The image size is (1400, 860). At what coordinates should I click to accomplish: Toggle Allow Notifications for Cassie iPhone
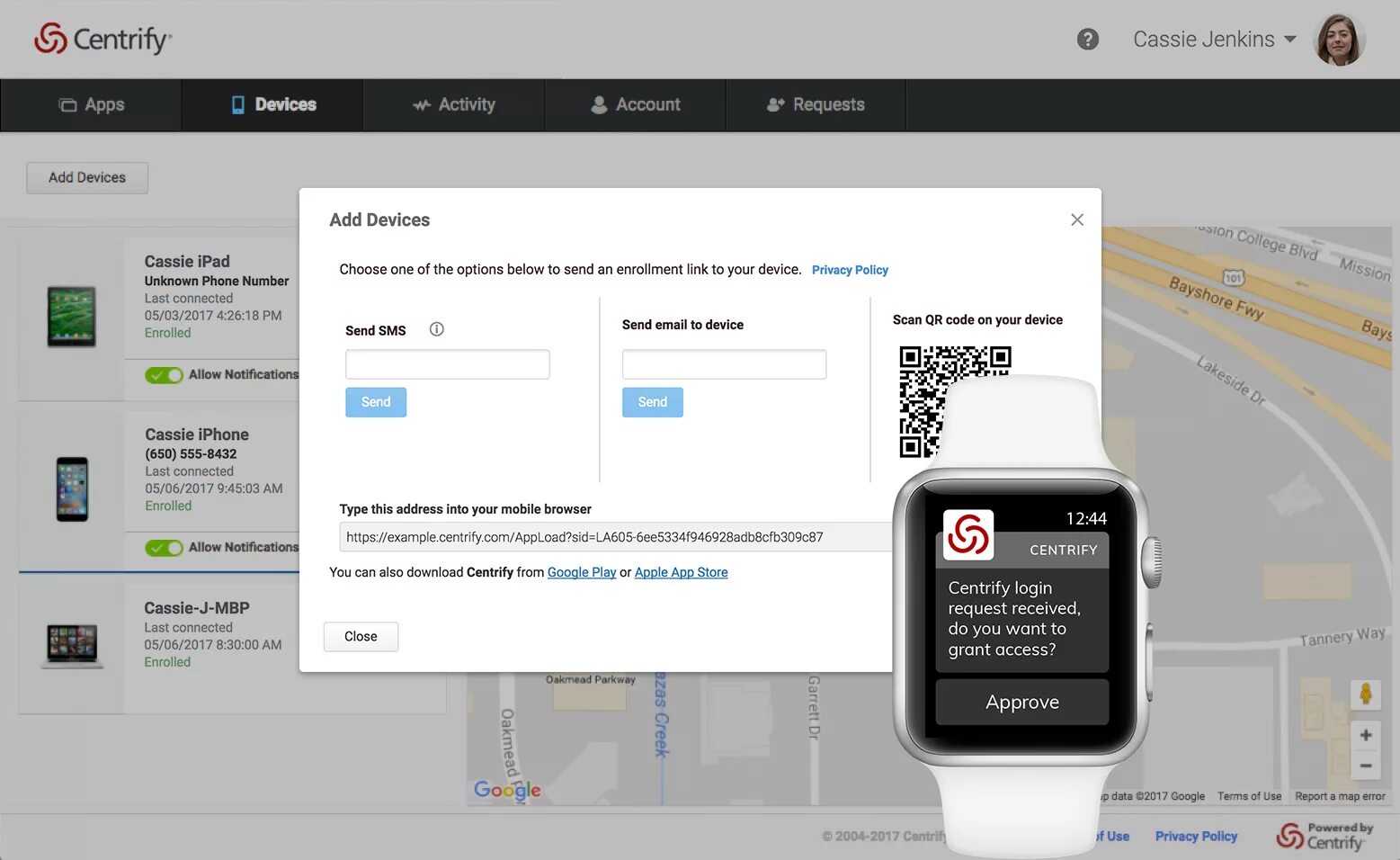165,548
